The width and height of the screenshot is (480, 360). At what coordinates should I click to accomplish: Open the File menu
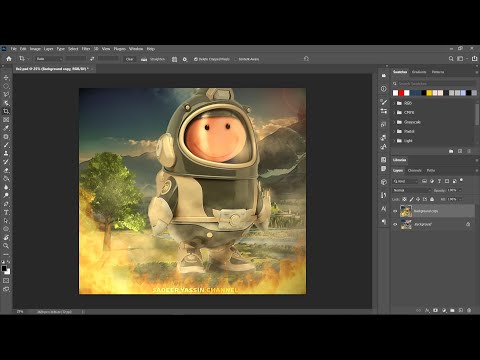[13, 49]
